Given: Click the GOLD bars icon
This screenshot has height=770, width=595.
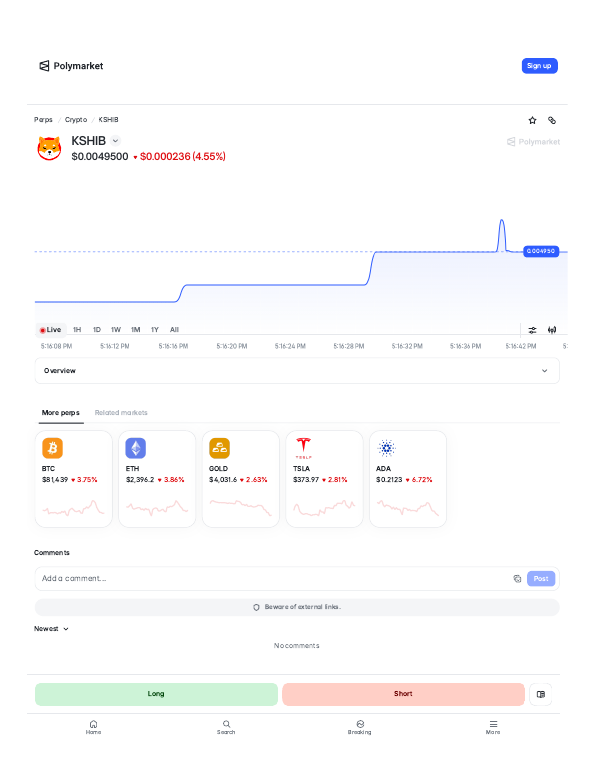Looking at the screenshot, I should [219, 448].
